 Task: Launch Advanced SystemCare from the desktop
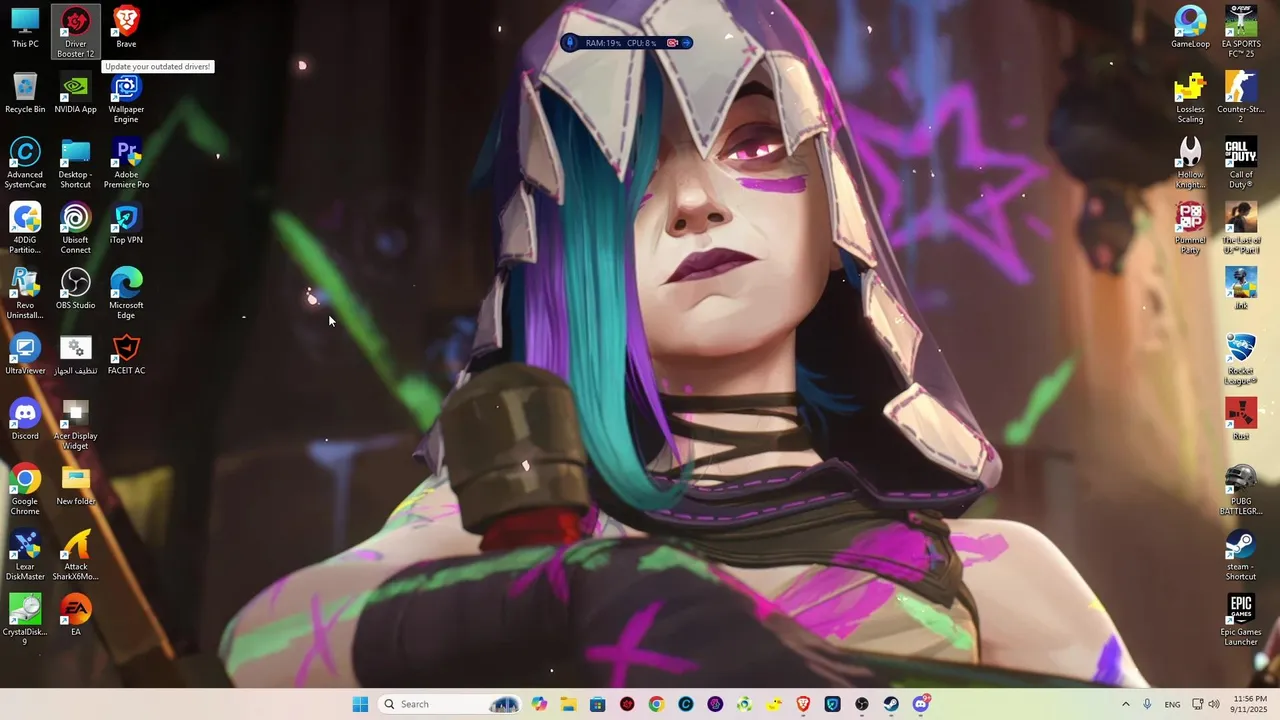[x=25, y=163]
